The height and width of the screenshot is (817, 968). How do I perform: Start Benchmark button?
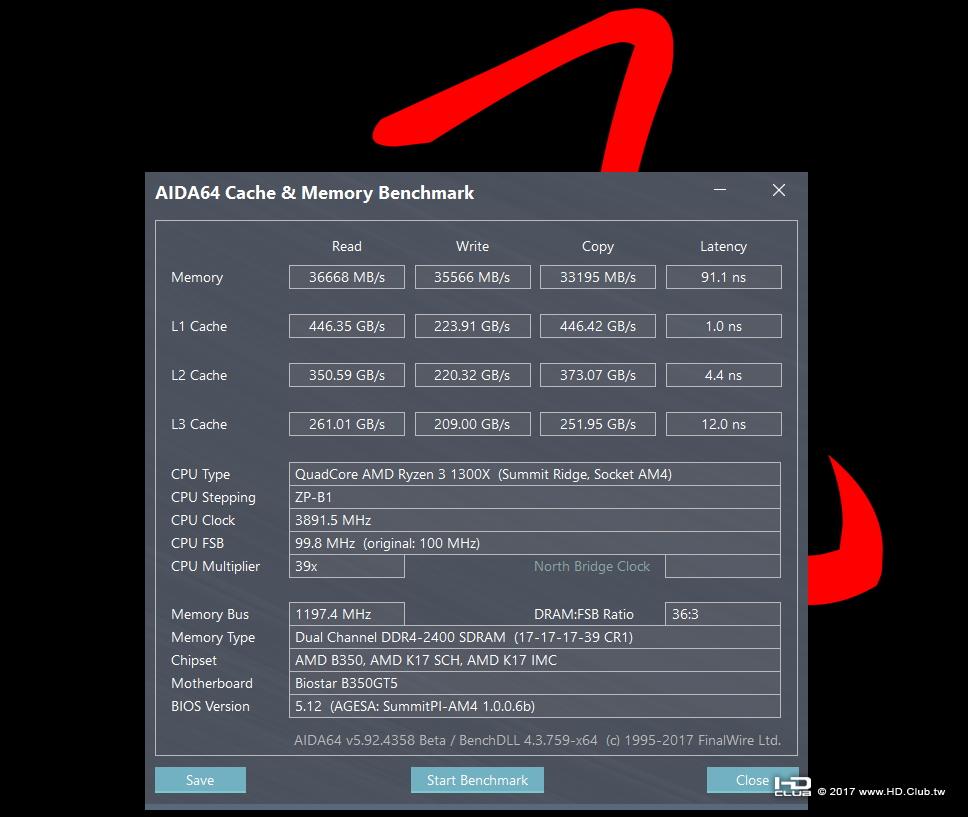click(x=477, y=780)
